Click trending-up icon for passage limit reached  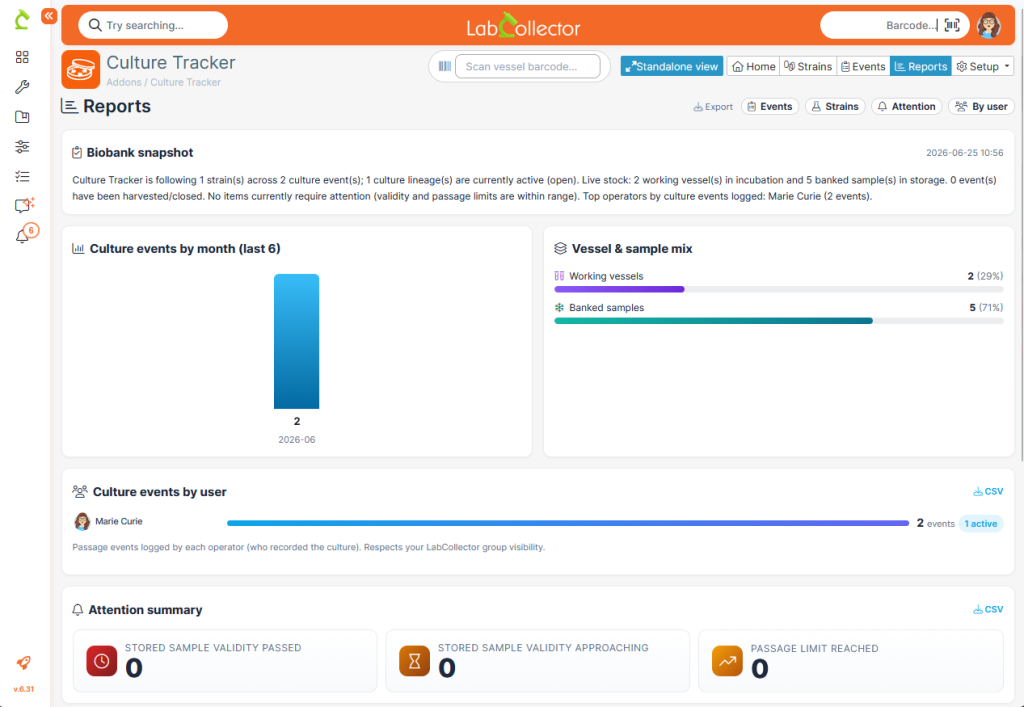728,661
